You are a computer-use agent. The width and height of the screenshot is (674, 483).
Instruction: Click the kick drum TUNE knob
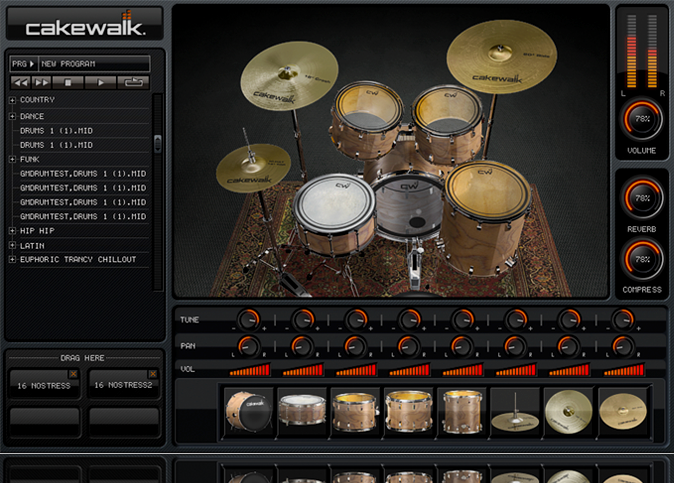[x=249, y=319]
